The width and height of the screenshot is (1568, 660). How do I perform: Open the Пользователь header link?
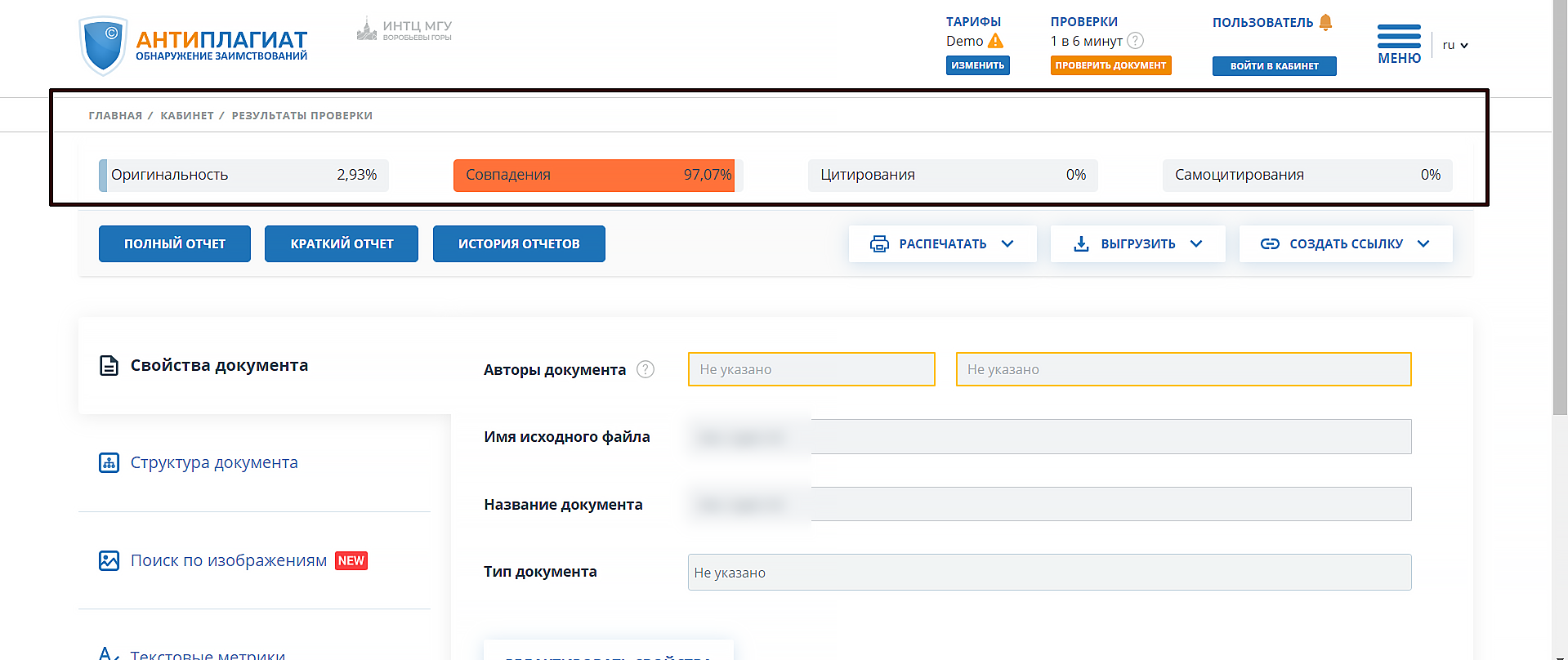pyautogui.click(x=1262, y=23)
